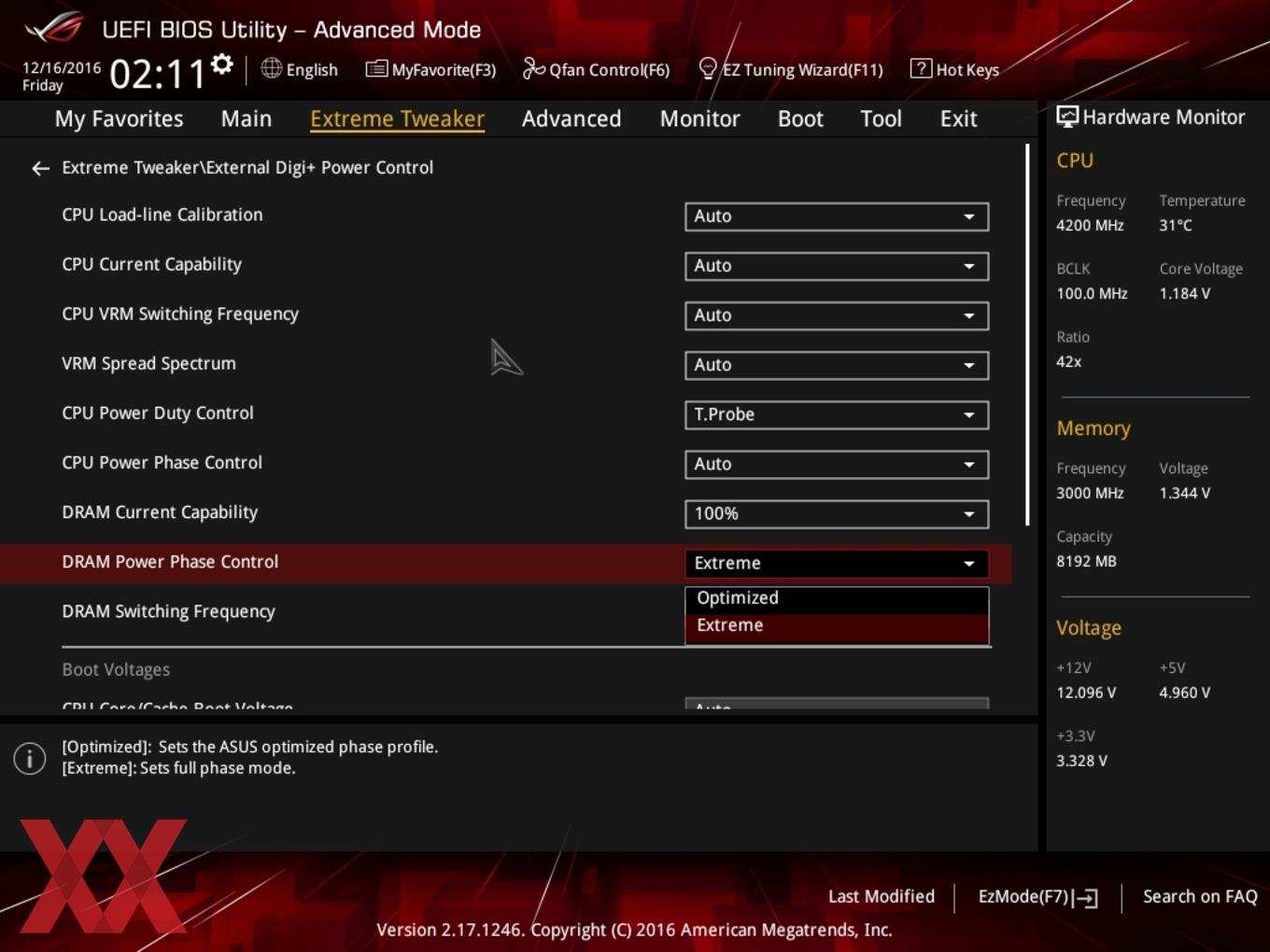Click the VRM Spread Spectrum label
The width and height of the screenshot is (1270, 952).
click(148, 364)
